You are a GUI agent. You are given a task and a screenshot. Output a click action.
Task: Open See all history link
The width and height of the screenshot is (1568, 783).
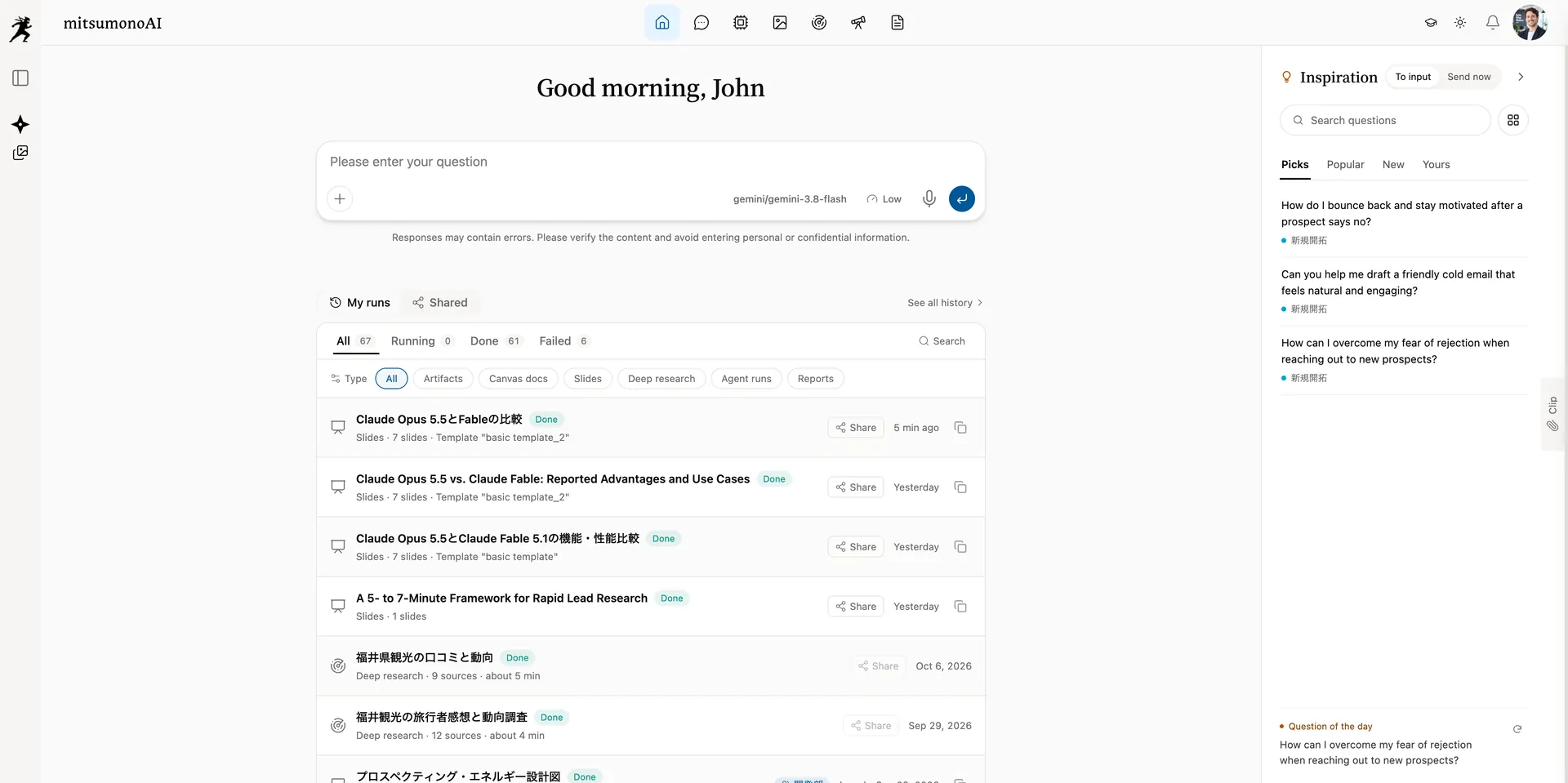tap(945, 303)
